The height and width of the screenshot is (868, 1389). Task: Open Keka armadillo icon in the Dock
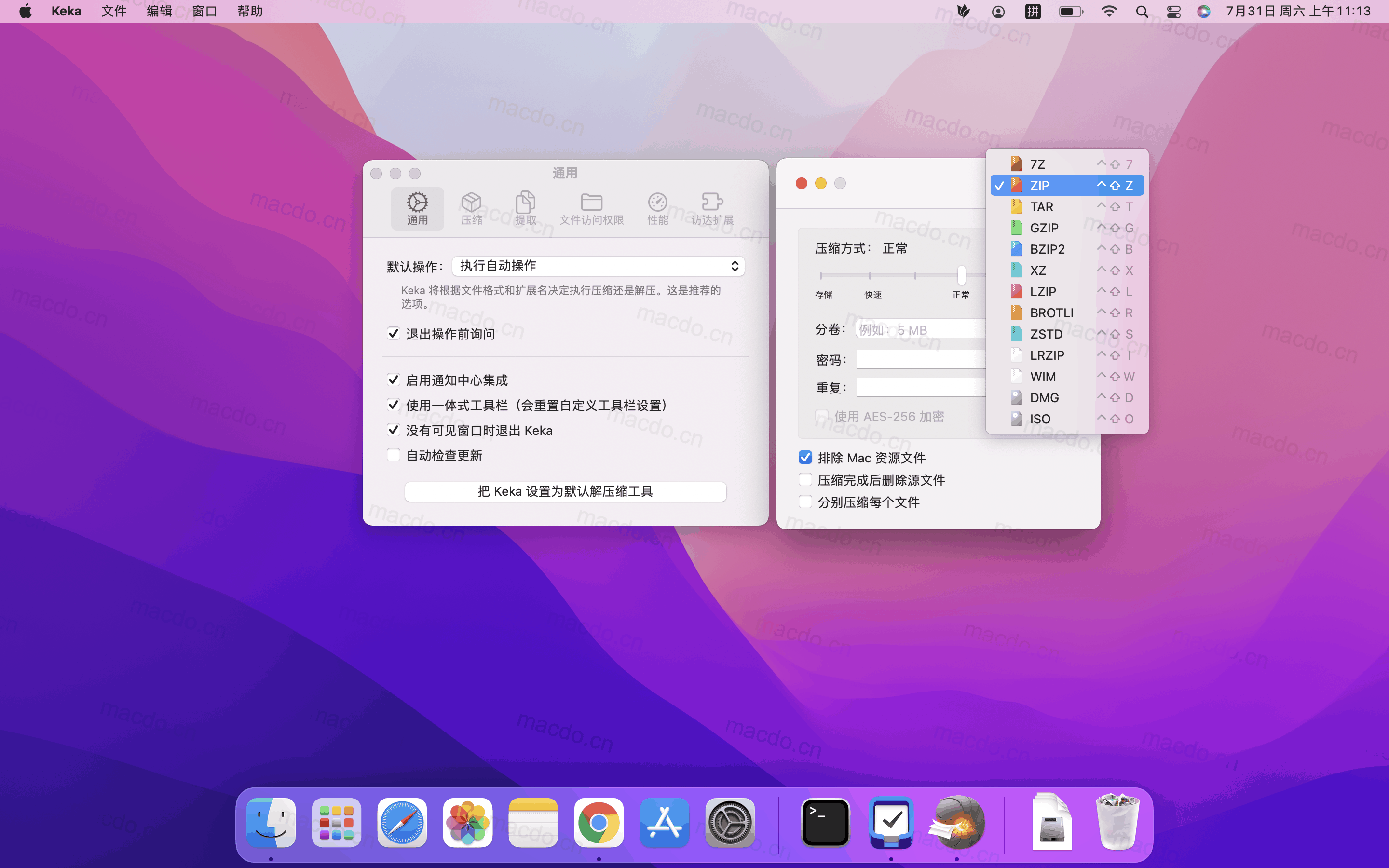pyautogui.click(x=957, y=822)
